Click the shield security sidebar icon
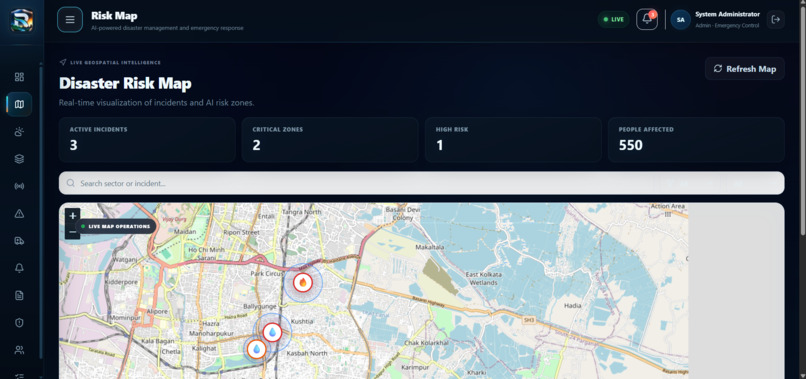 (x=19, y=322)
